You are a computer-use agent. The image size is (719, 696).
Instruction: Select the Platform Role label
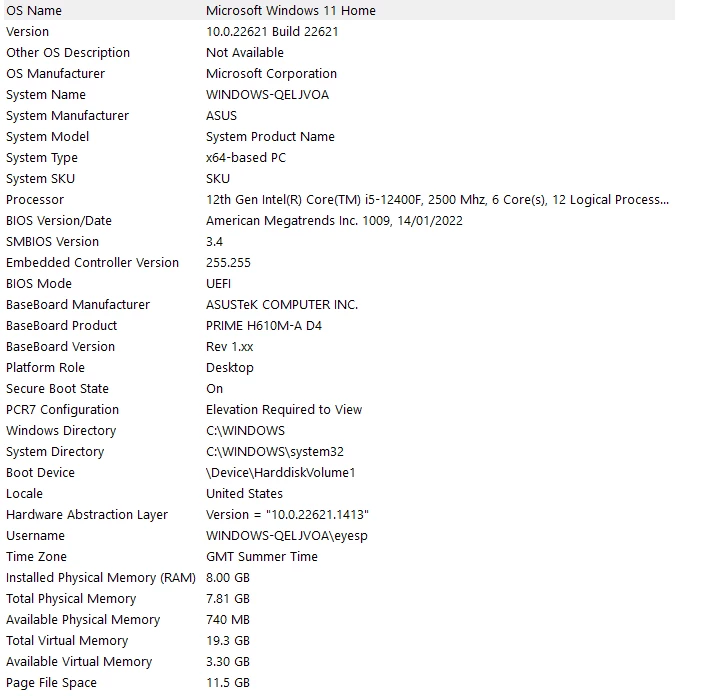(45, 368)
